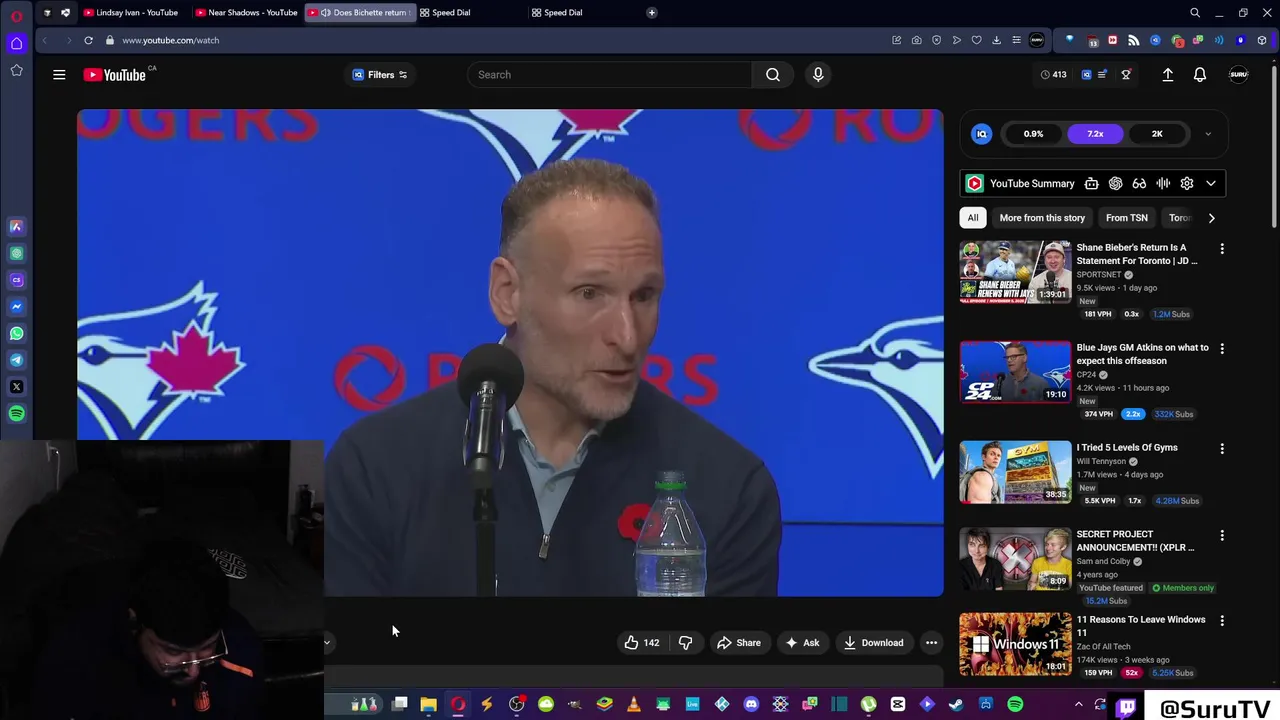1280x720 pixels.
Task: Take a snapshot with the camera icon
Action: click(916, 40)
